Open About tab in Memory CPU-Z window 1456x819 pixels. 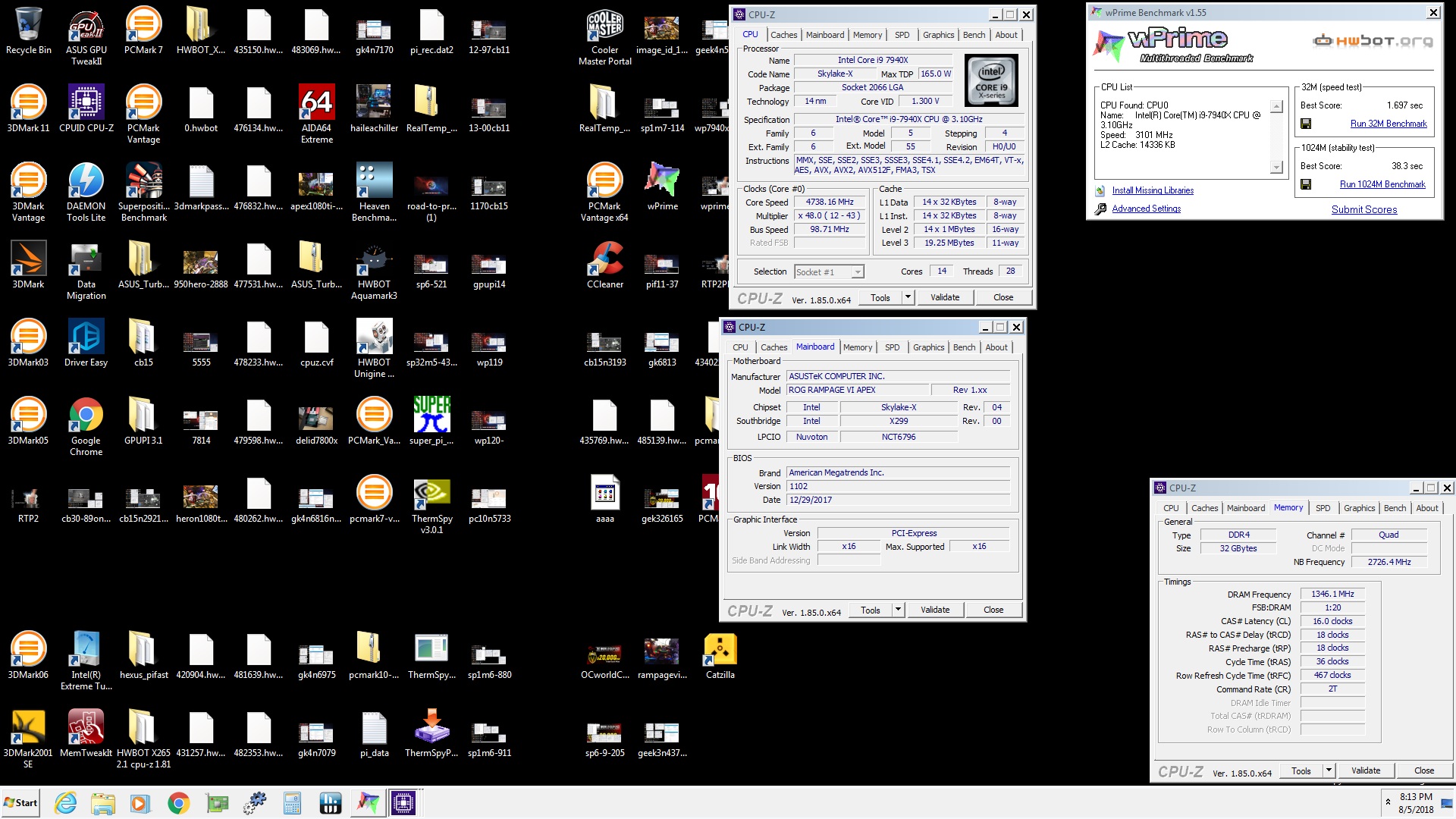(1426, 508)
